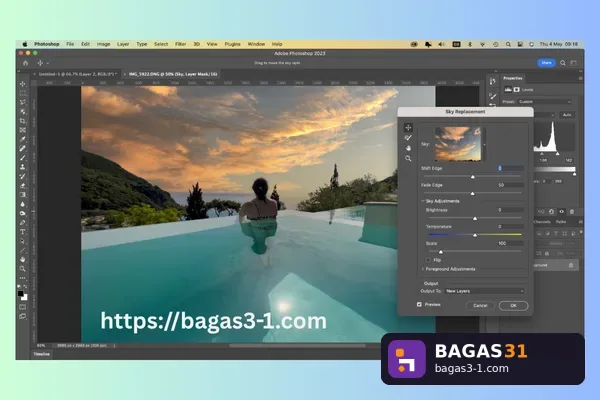The width and height of the screenshot is (600, 400).
Task: Open the Properties panel menu icon
Action: coord(580,78)
